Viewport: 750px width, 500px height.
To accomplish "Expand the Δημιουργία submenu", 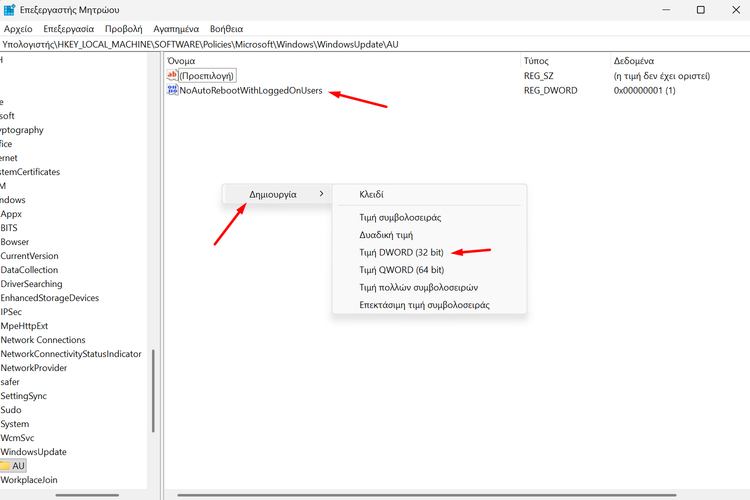I will (x=274, y=194).
